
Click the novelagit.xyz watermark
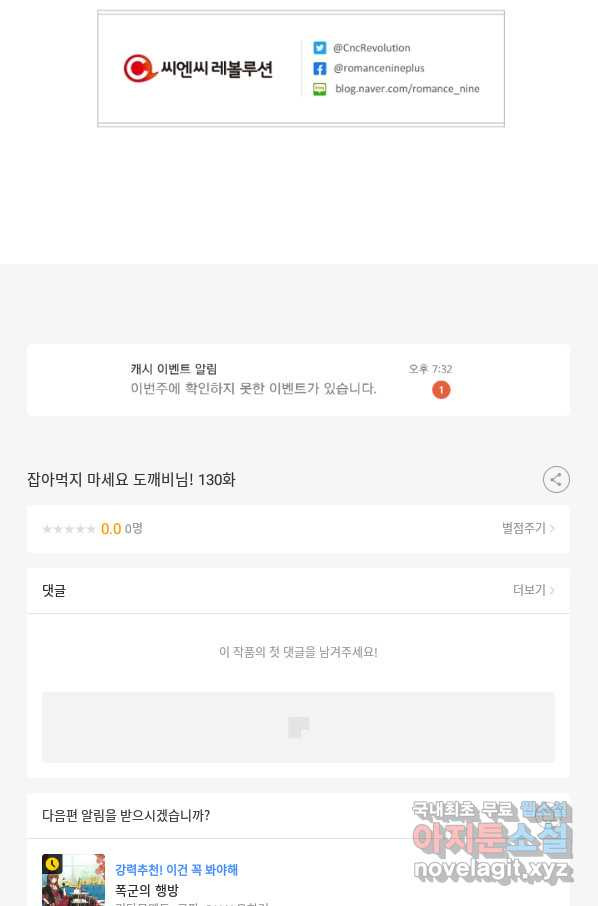492,870
